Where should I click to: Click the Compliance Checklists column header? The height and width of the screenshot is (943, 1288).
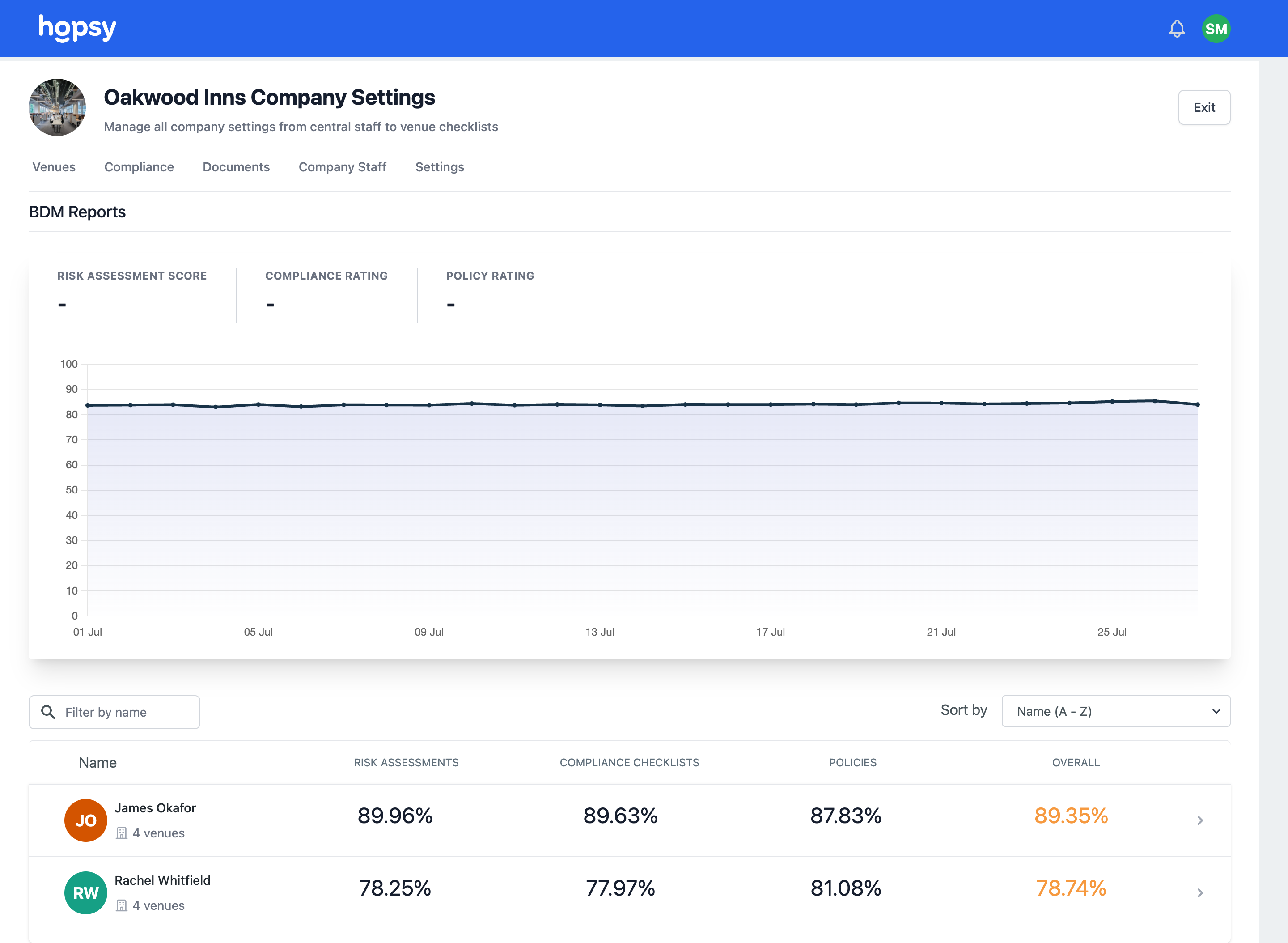(629, 763)
